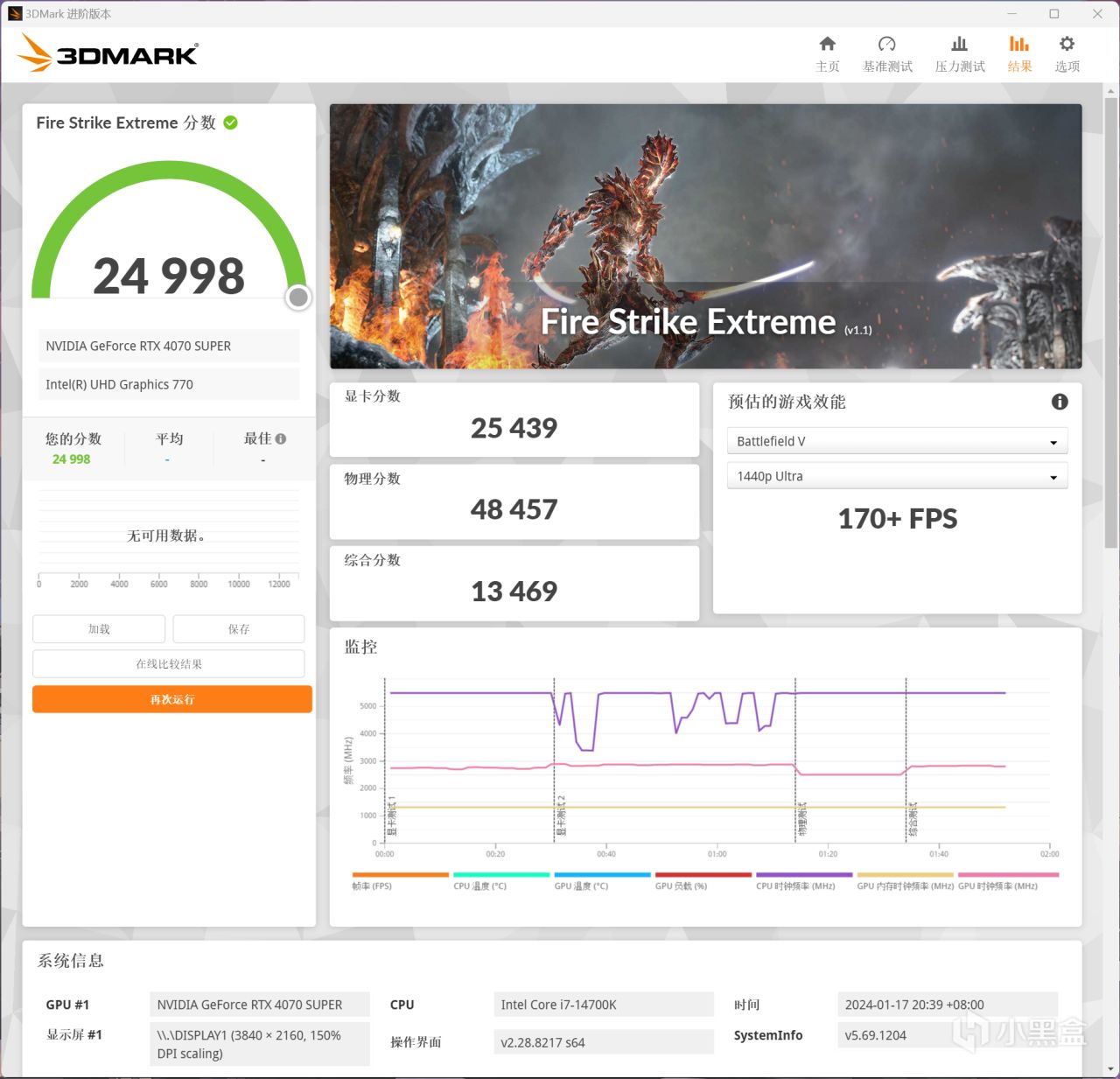Open the 1440p Ultra quality dropdown
1120x1079 pixels.
897,475
